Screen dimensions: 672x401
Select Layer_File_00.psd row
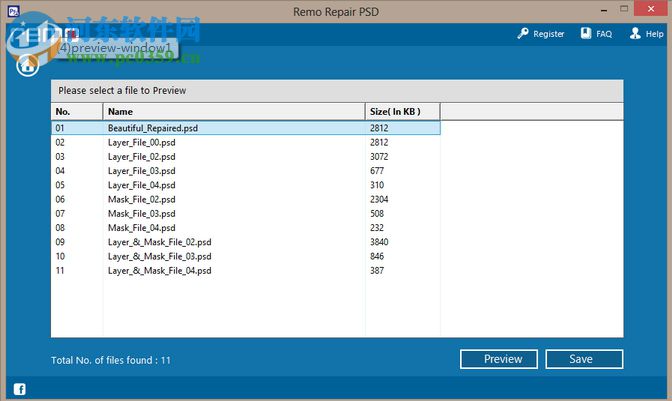tap(246, 142)
